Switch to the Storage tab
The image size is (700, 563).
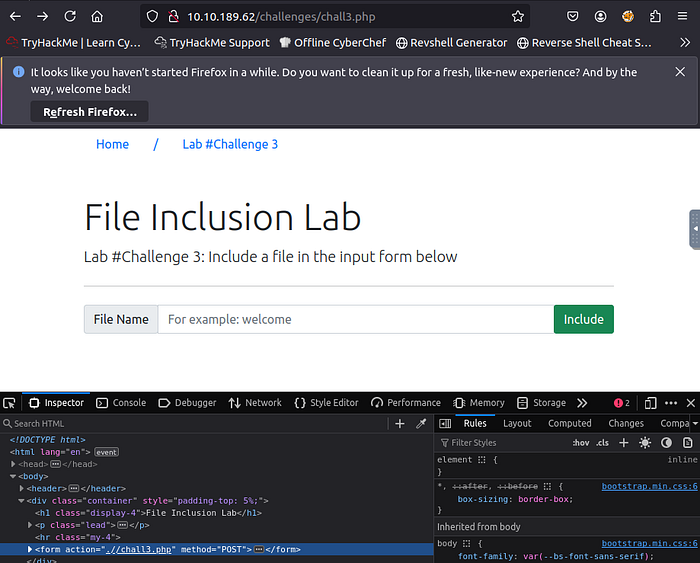[541, 403]
